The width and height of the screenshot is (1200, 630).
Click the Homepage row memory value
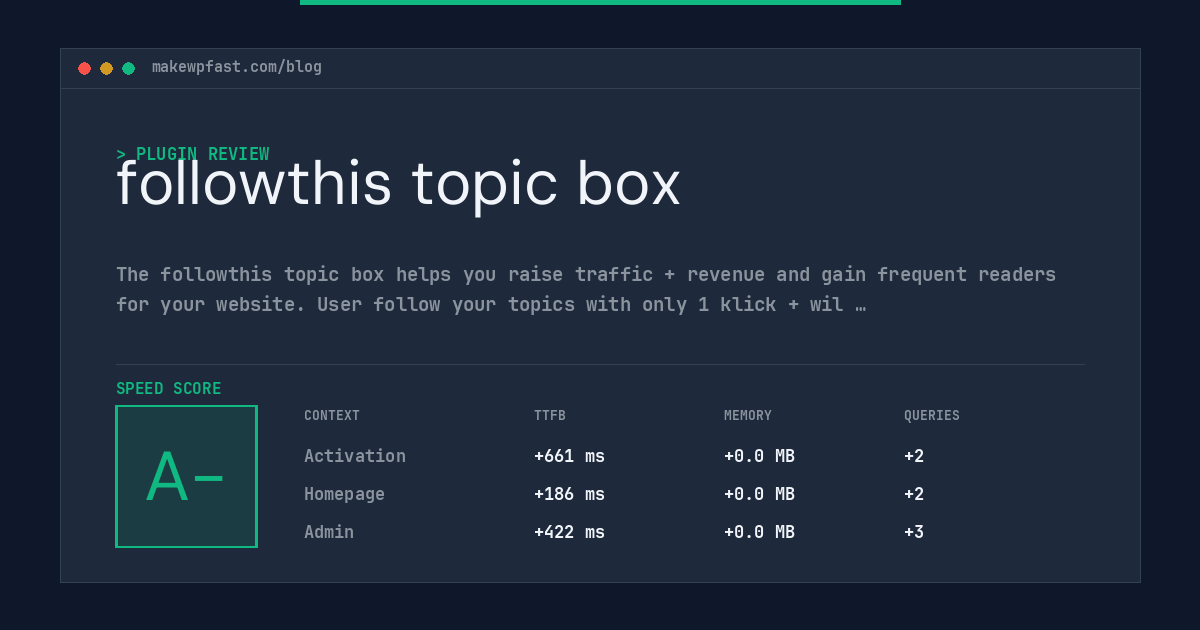[x=759, y=494]
